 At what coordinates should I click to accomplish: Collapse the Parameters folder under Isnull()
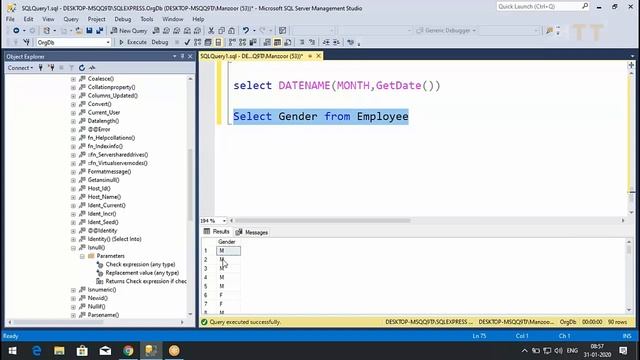[x=82, y=256]
